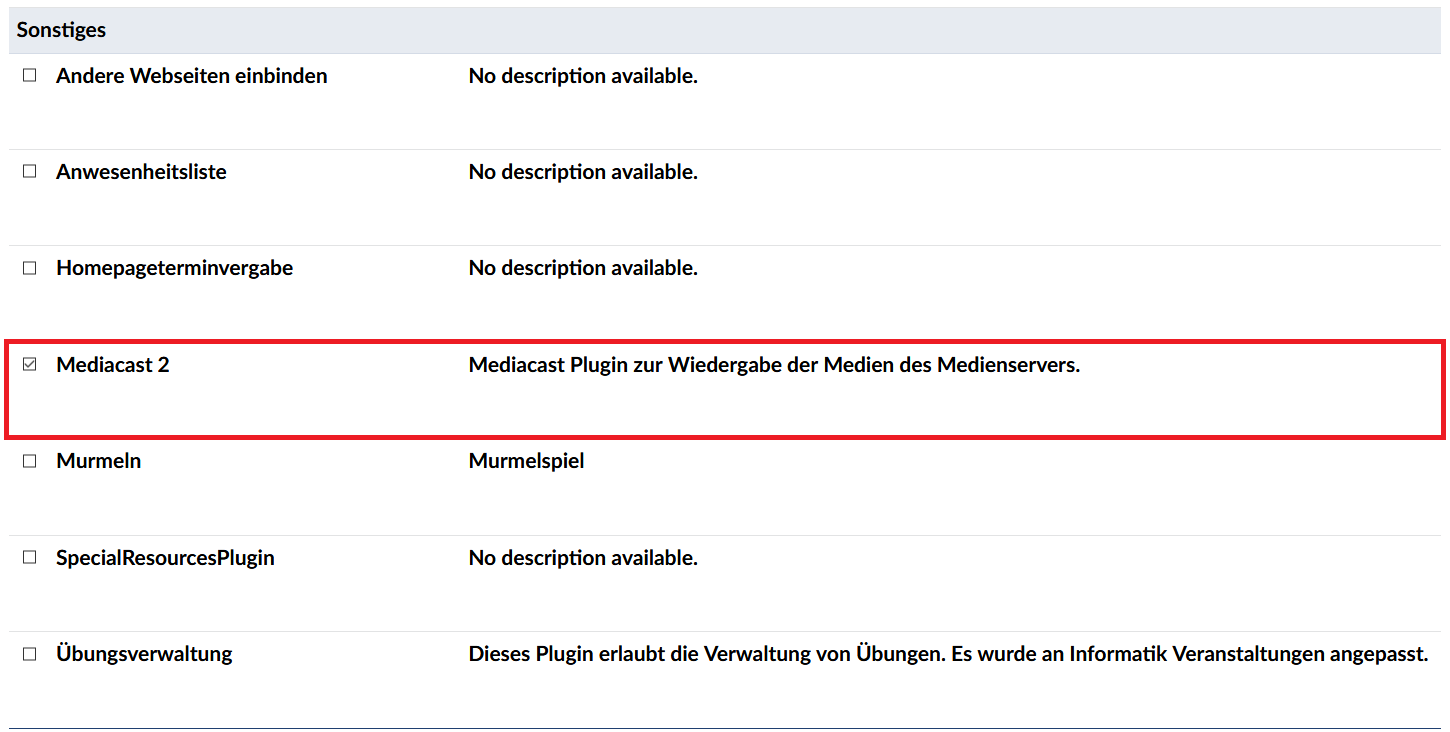Screen dimensions: 1450x732
Task: Click the Übungsverwaltung description about Informatik Veranstaltungen
Action: (947, 654)
